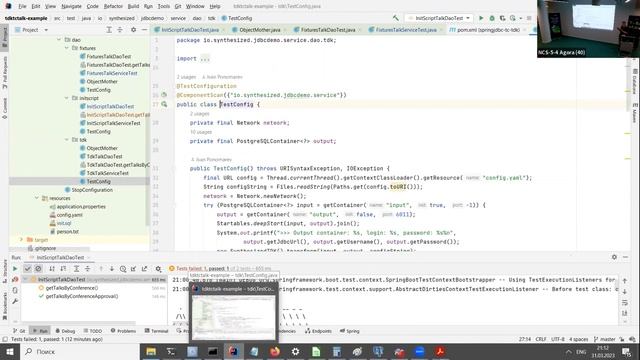Jump to next failed test arrow
Image resolution: width=640 pixels, height=360 pixels.
(x=111, y=269)
